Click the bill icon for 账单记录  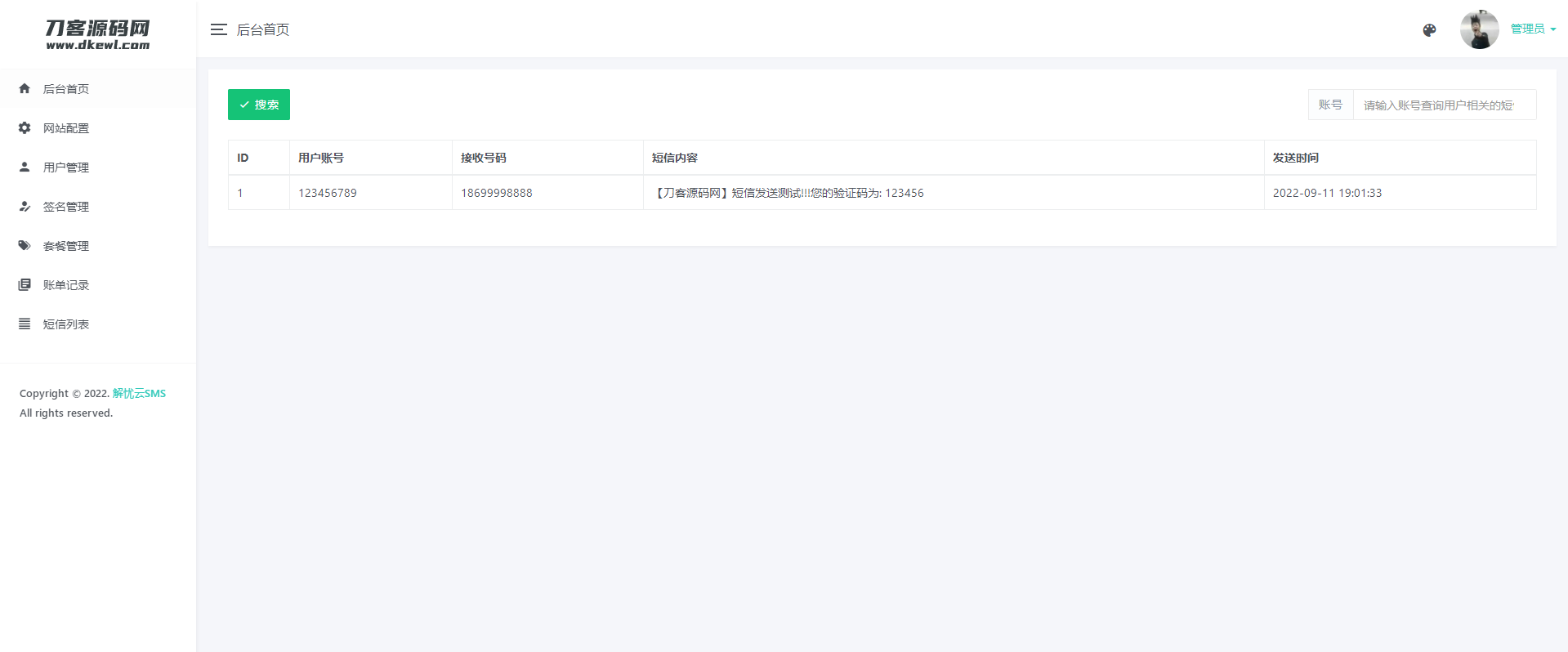25,284
